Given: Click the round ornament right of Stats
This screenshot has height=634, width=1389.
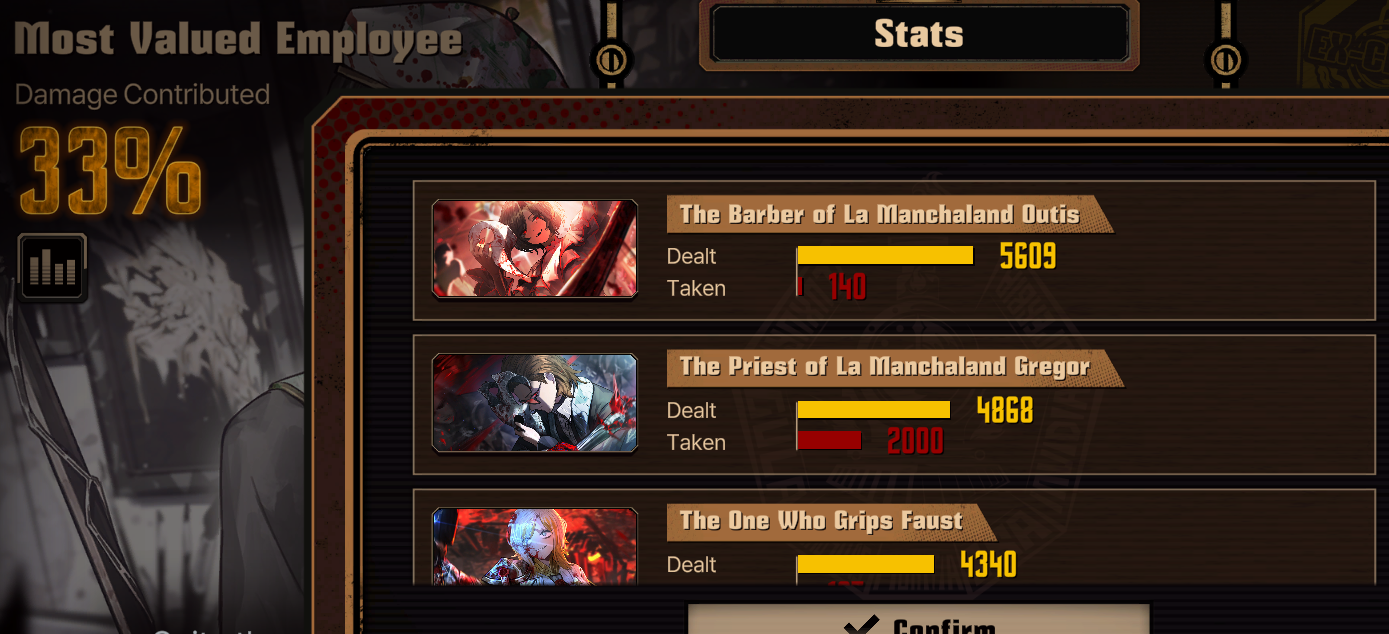Looking at the screenshot, I should [x=1226, y=60].
